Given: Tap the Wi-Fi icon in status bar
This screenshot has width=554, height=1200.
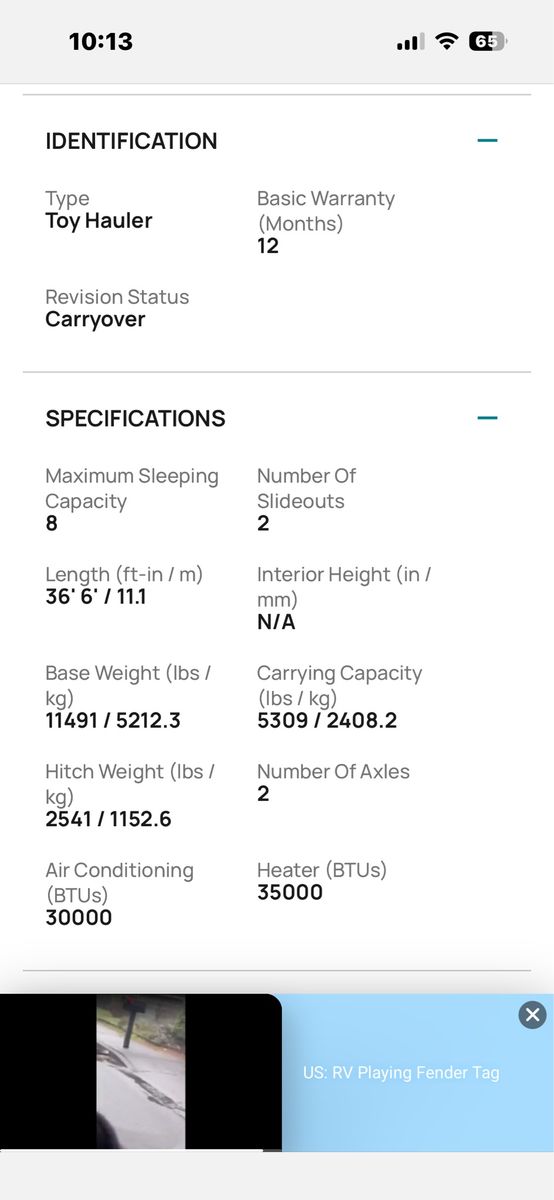Looking at the screenshot, I should pos(447,41).
